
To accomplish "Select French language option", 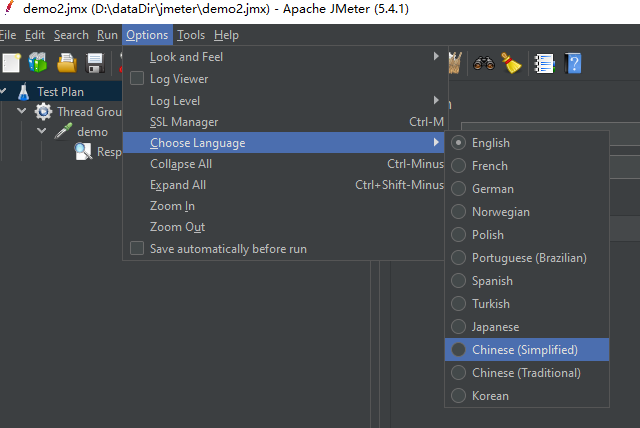I will coord(527,166).
